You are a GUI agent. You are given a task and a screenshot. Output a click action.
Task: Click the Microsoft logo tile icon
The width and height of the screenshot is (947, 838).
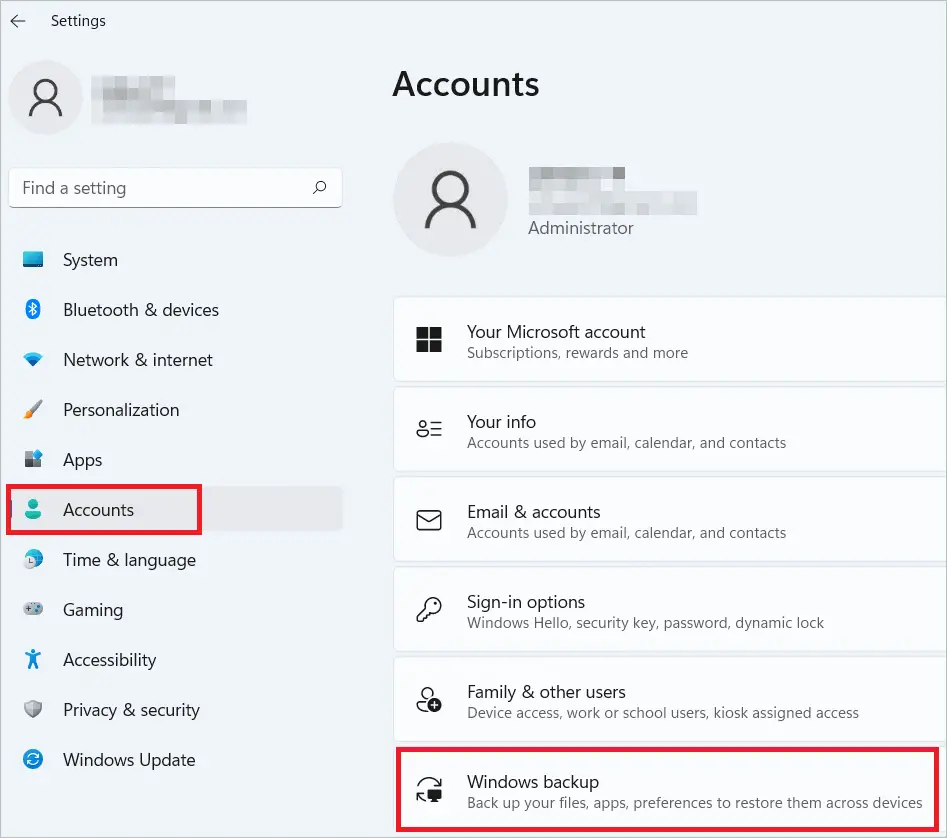click(429, 340)
